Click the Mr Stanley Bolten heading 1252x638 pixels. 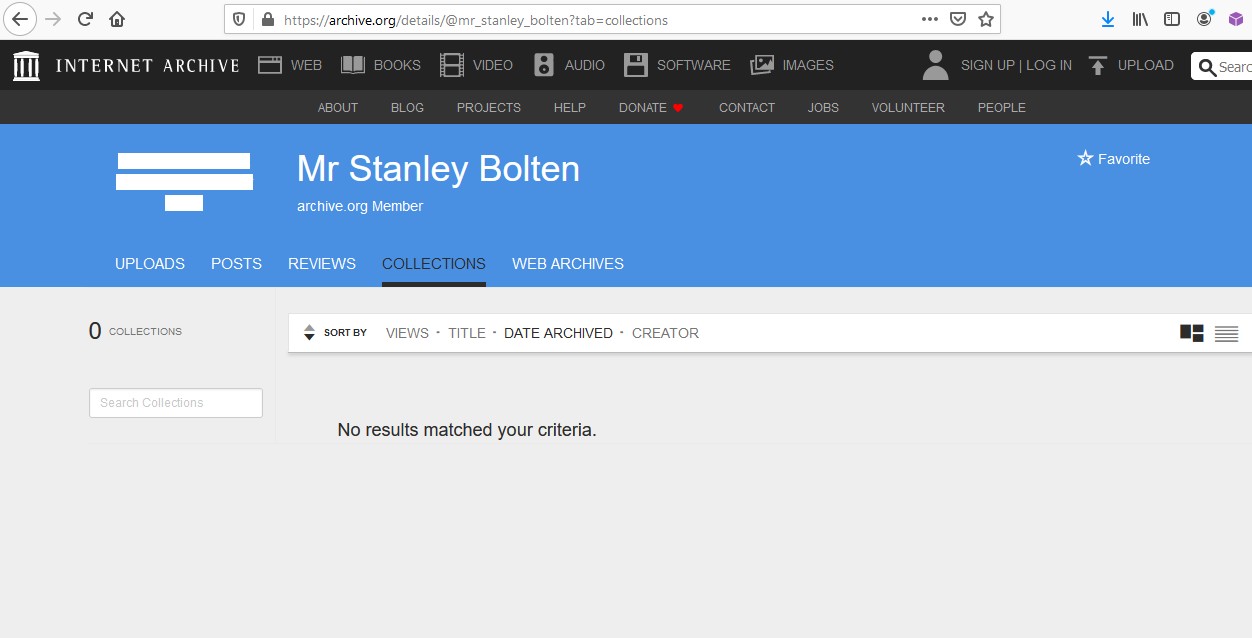click(438, 169)
